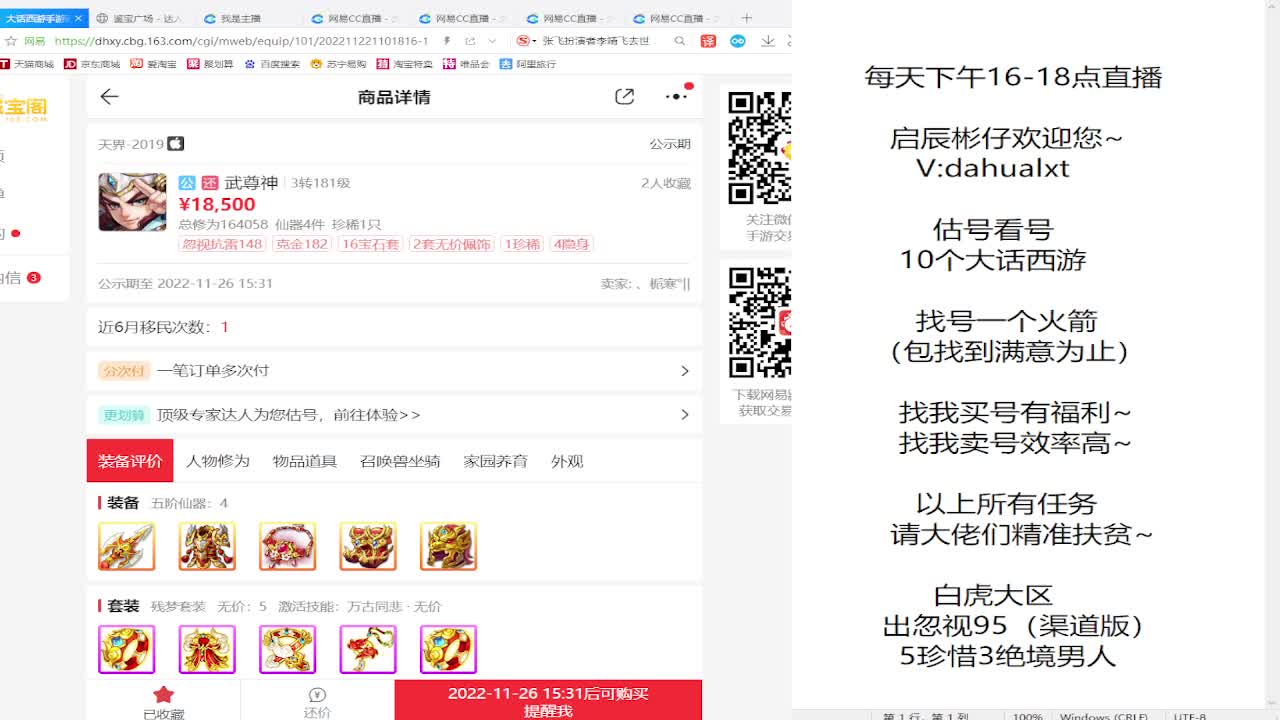Switch to the 物品道具 tab
This screenshot has width=1280, height=720.
pyautogui.click(x=305, y=461)
